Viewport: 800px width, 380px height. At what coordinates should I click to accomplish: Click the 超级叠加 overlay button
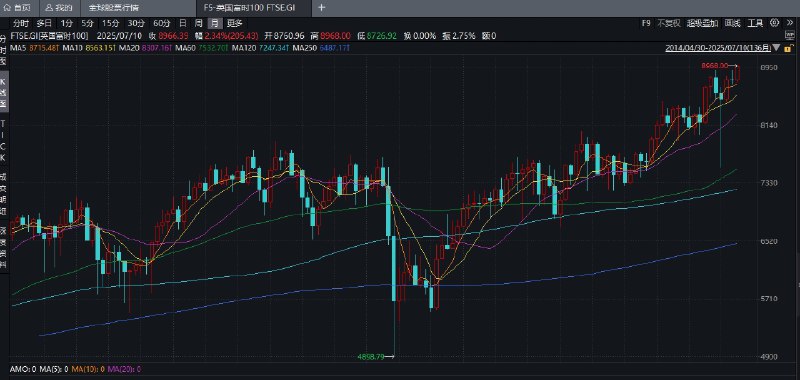click(x=703, y=23)
